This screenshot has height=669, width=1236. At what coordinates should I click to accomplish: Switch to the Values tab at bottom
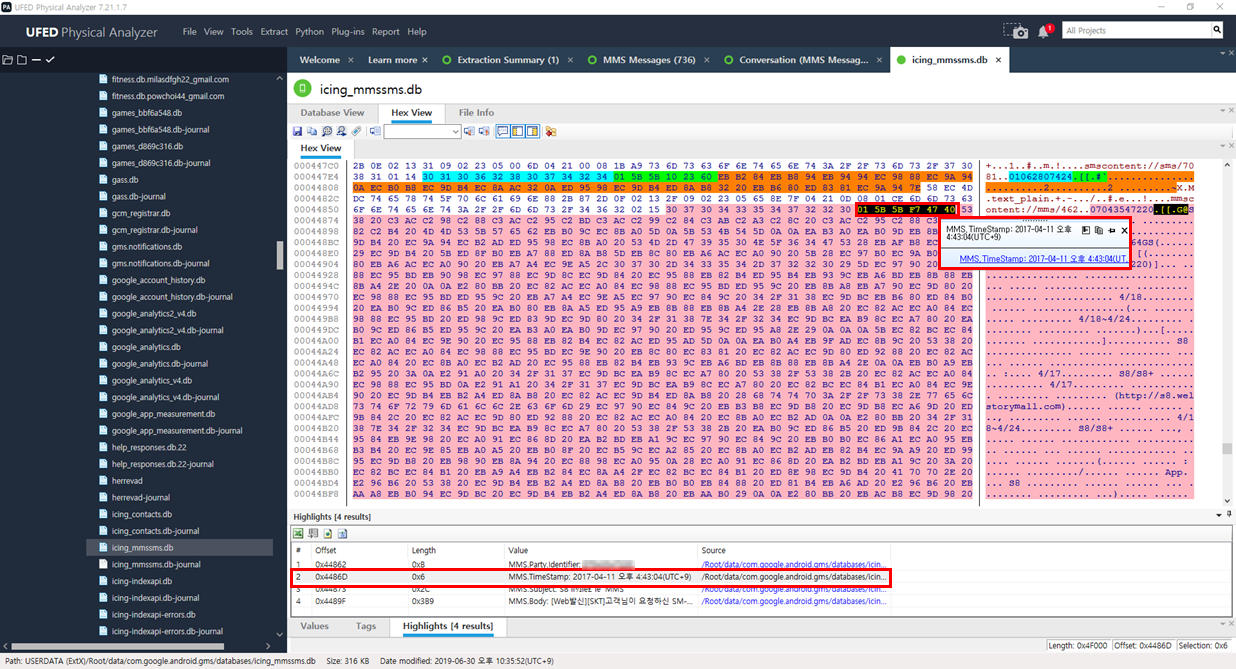(x=314, y=626)
